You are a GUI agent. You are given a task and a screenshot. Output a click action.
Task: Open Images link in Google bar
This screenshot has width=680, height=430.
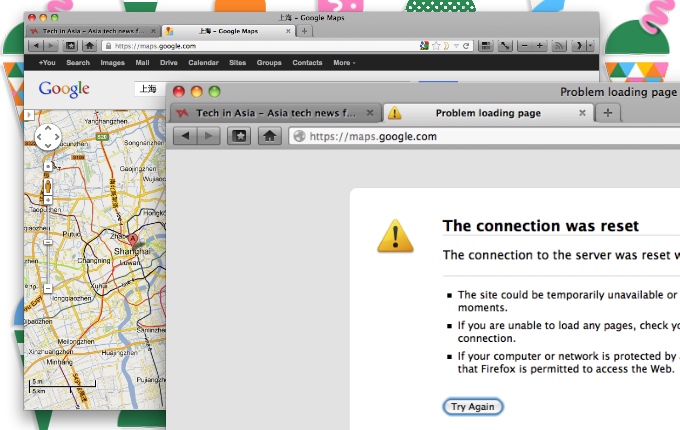[x=112, y=63]
